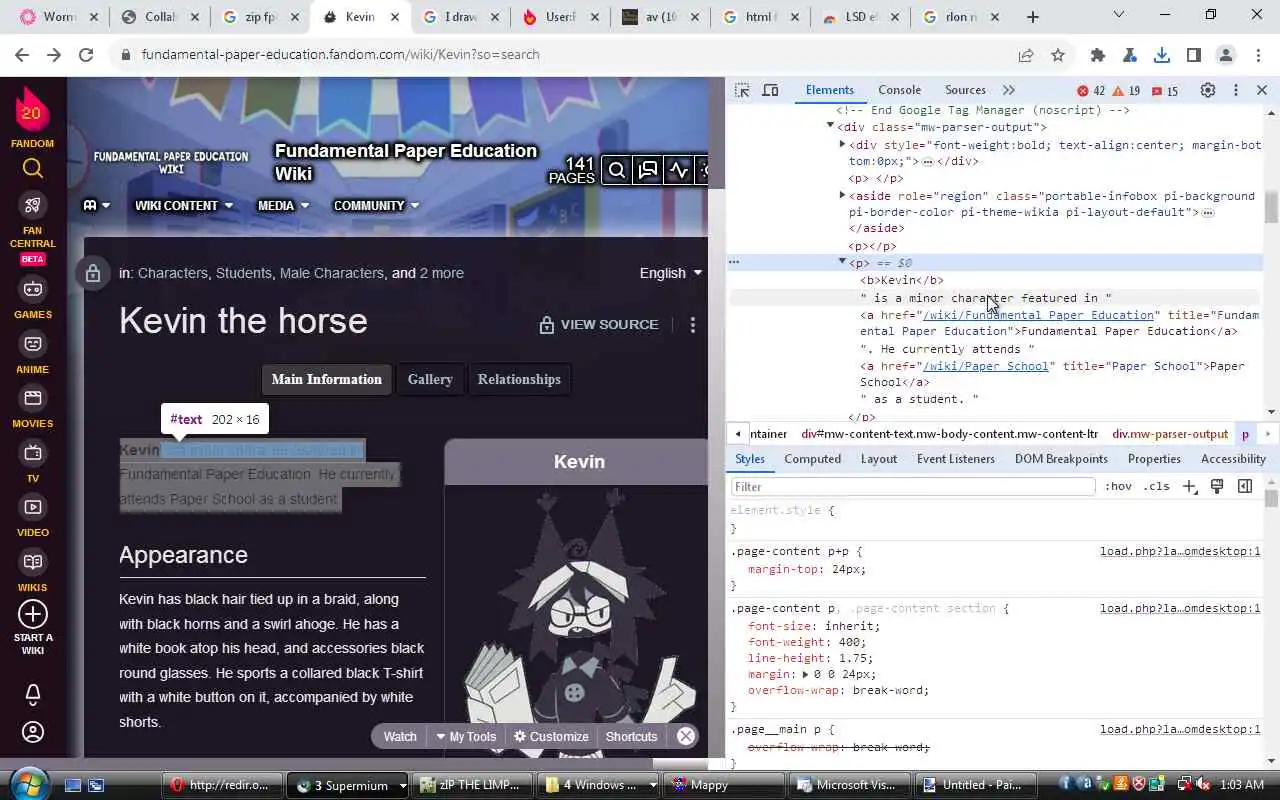Viewport: 1280px width, 800px height.
Task: Click the share page icon in the address bar
Action: point(1026,55)
